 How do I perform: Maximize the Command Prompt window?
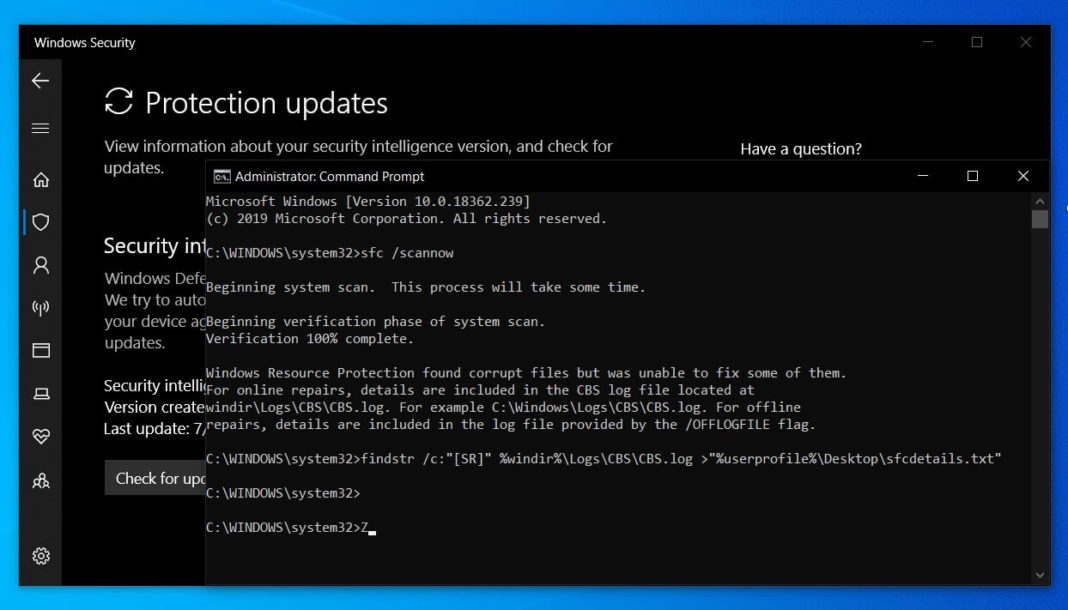(972, 176)
